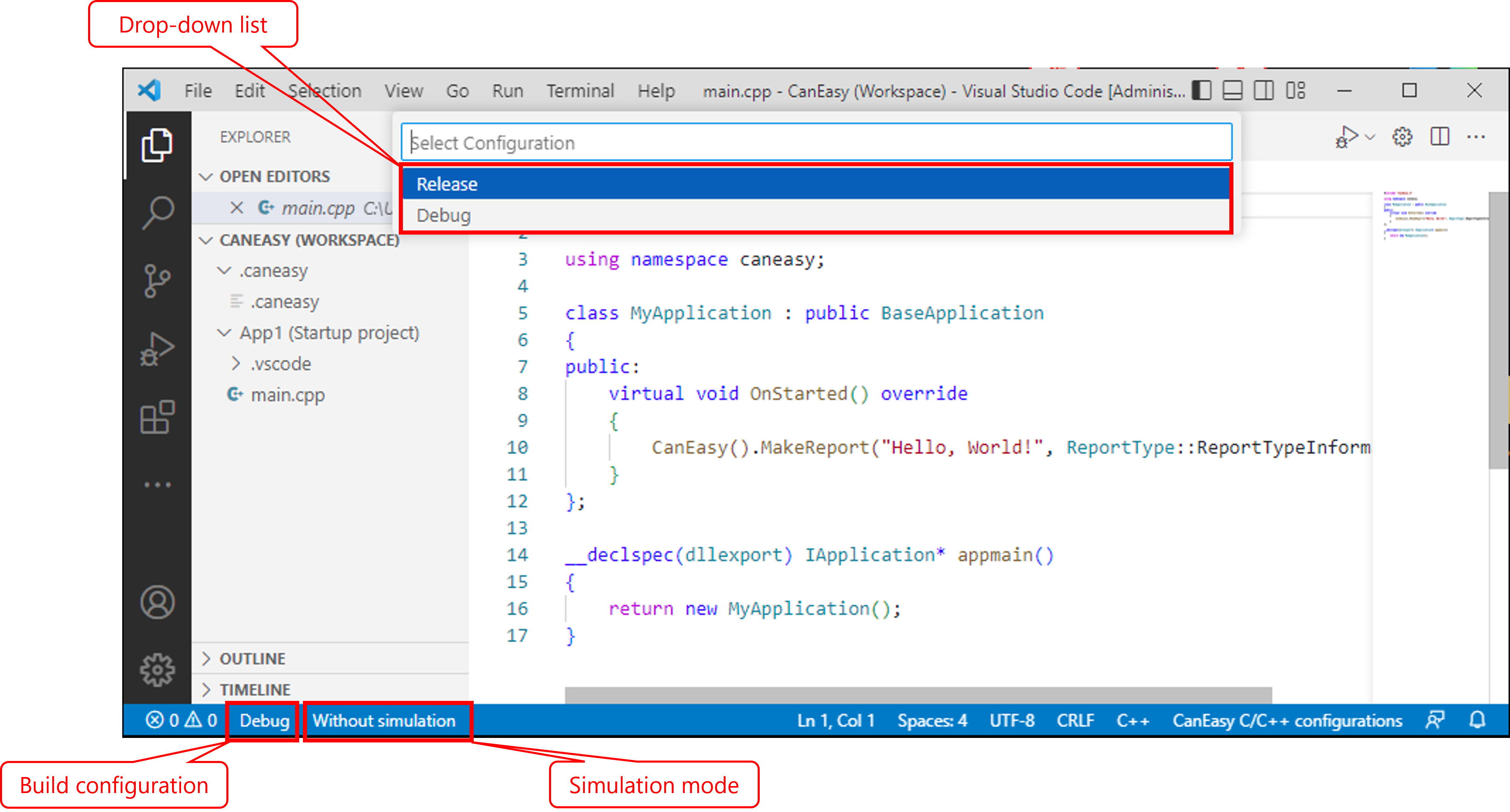Collapse the App1 (Startup project) folder
Screen dimensions: 1510x812
224,333
